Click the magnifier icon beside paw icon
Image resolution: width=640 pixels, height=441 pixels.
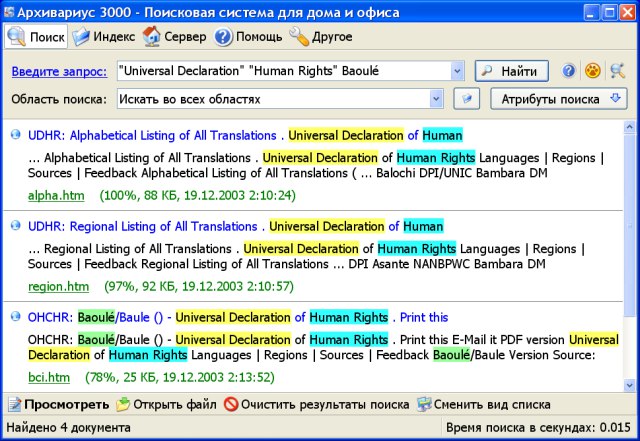(618, 71)
